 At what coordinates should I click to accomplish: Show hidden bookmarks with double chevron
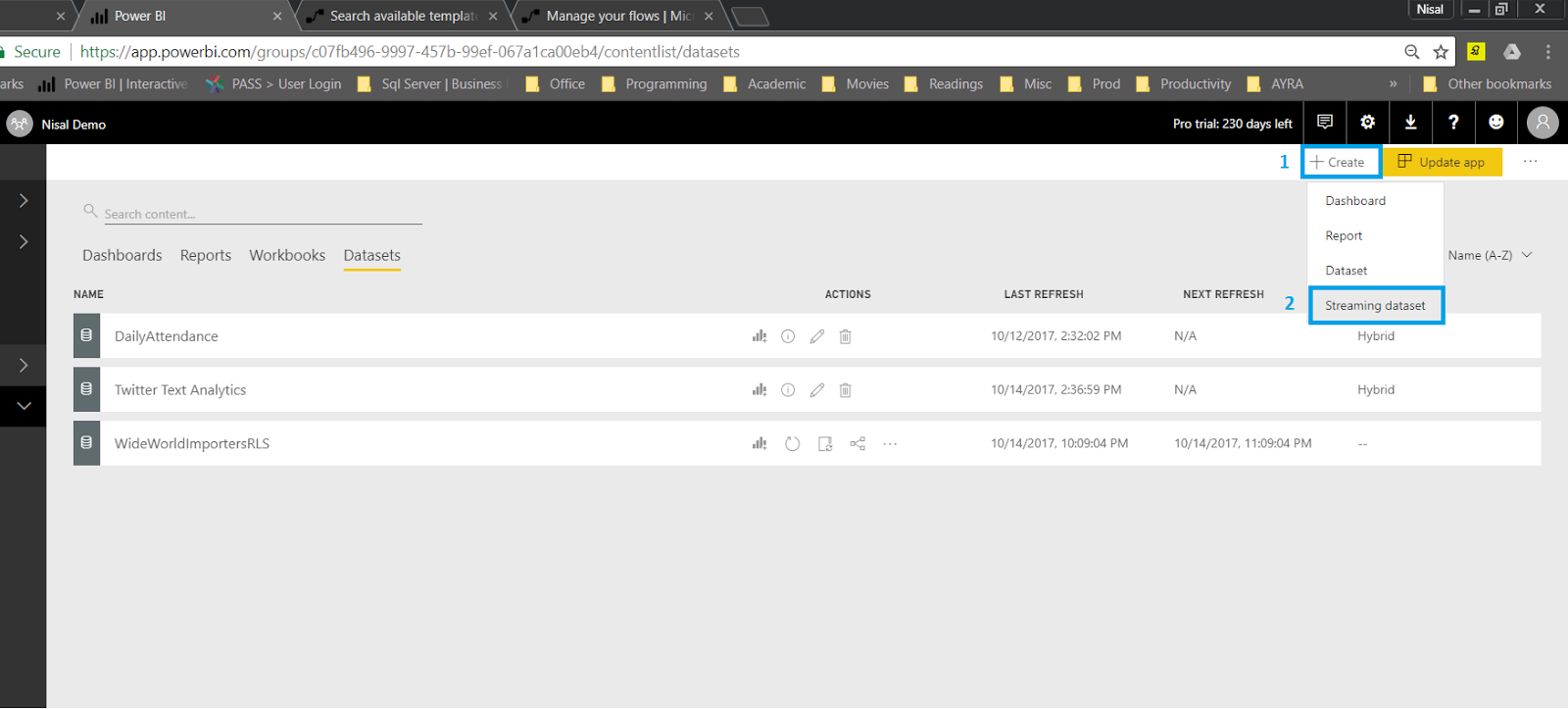pyautogui.click(x=1393, y=84)
